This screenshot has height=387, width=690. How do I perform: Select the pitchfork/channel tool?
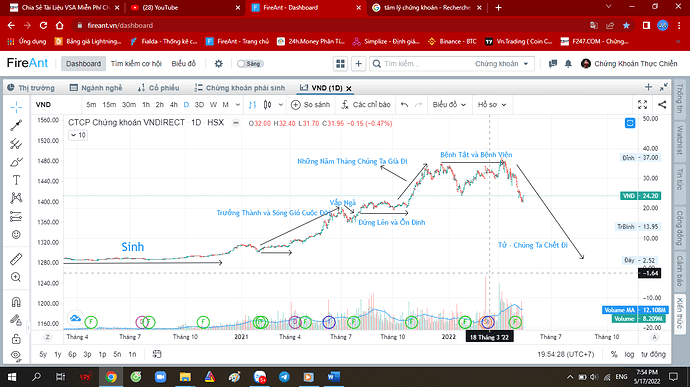(x=16, y=144)
